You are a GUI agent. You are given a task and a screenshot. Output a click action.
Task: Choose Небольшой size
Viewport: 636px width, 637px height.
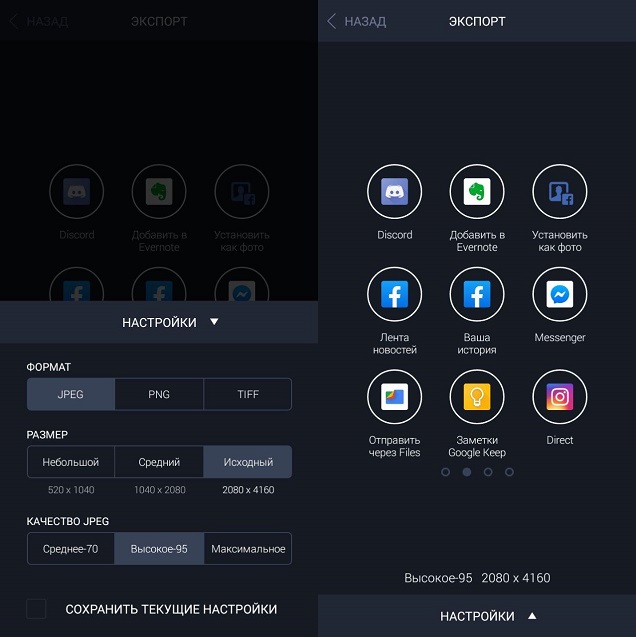click(71, 462)
